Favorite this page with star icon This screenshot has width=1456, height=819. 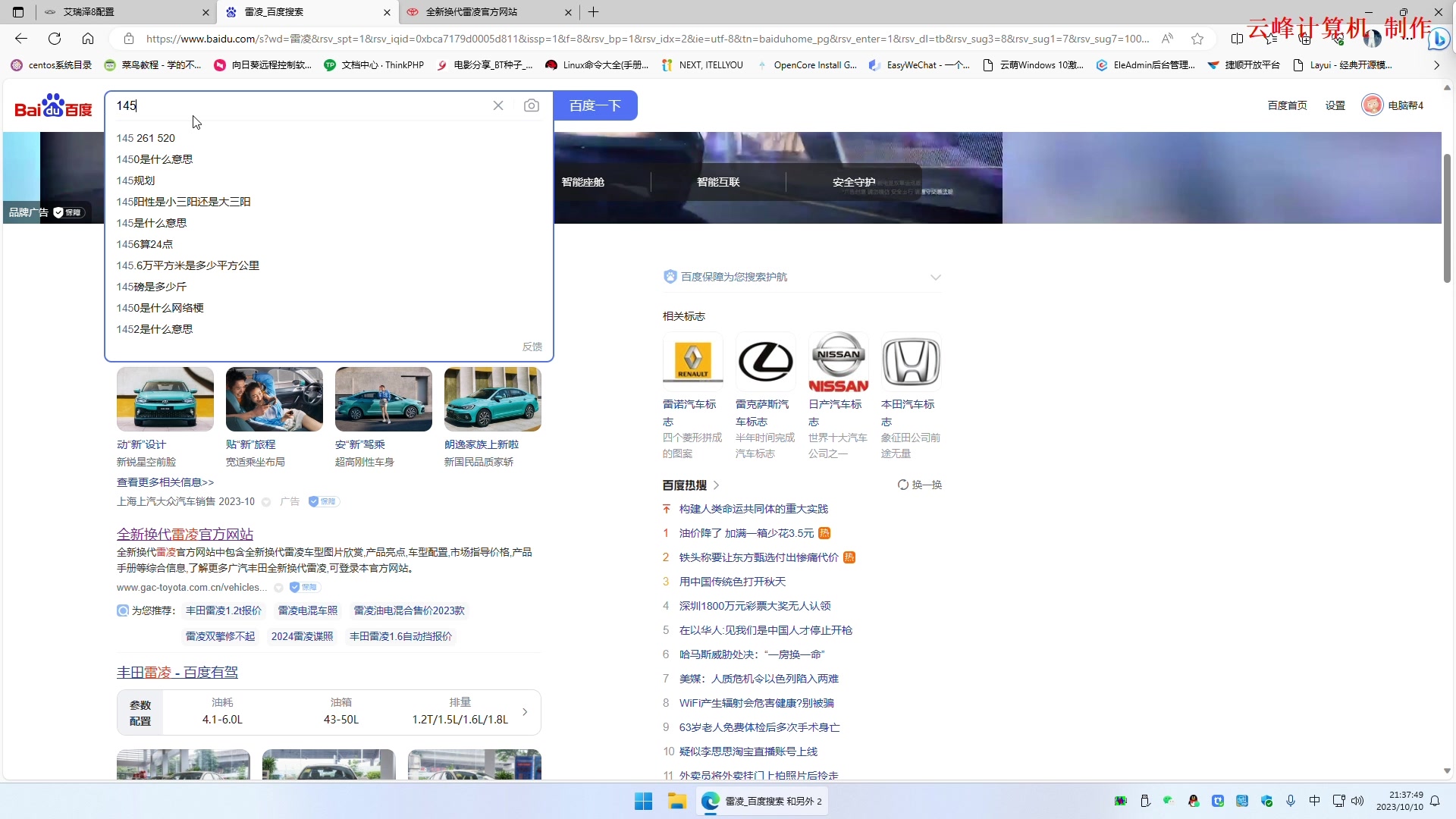(x=1197, y=39)
